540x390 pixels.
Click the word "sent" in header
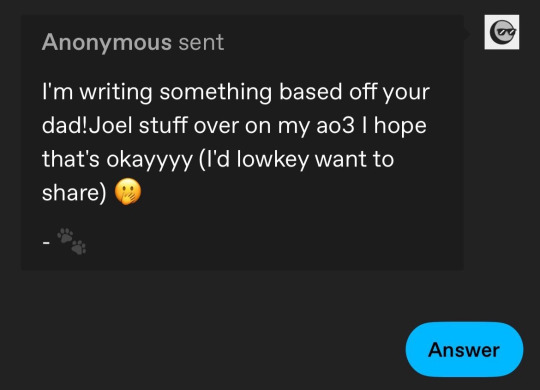[x=201, y=43]
